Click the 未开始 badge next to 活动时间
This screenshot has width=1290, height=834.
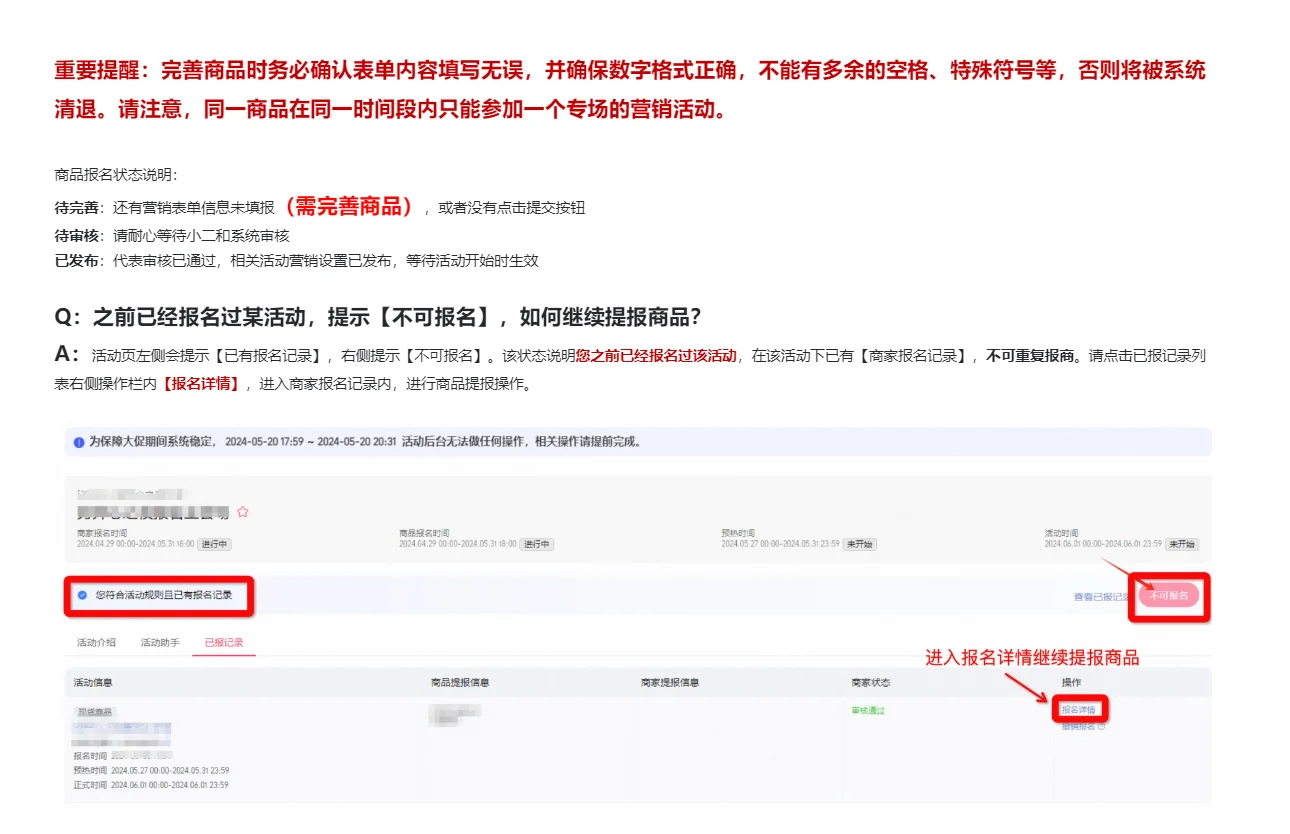click(1184, 546)
